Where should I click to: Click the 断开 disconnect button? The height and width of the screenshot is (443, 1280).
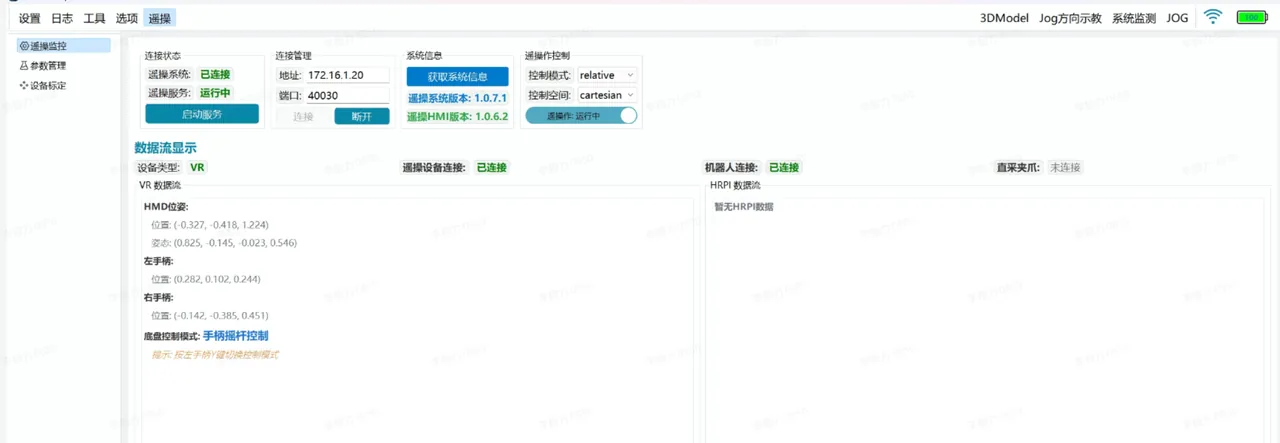361,116
